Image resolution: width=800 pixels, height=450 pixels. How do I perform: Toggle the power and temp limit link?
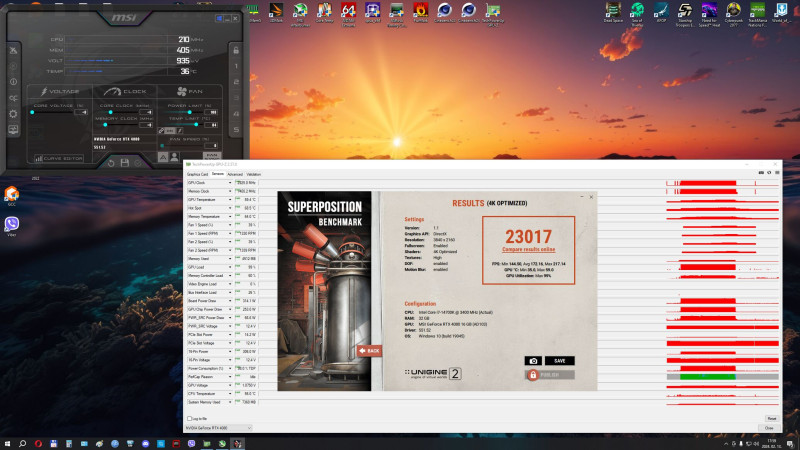[161, 131]
